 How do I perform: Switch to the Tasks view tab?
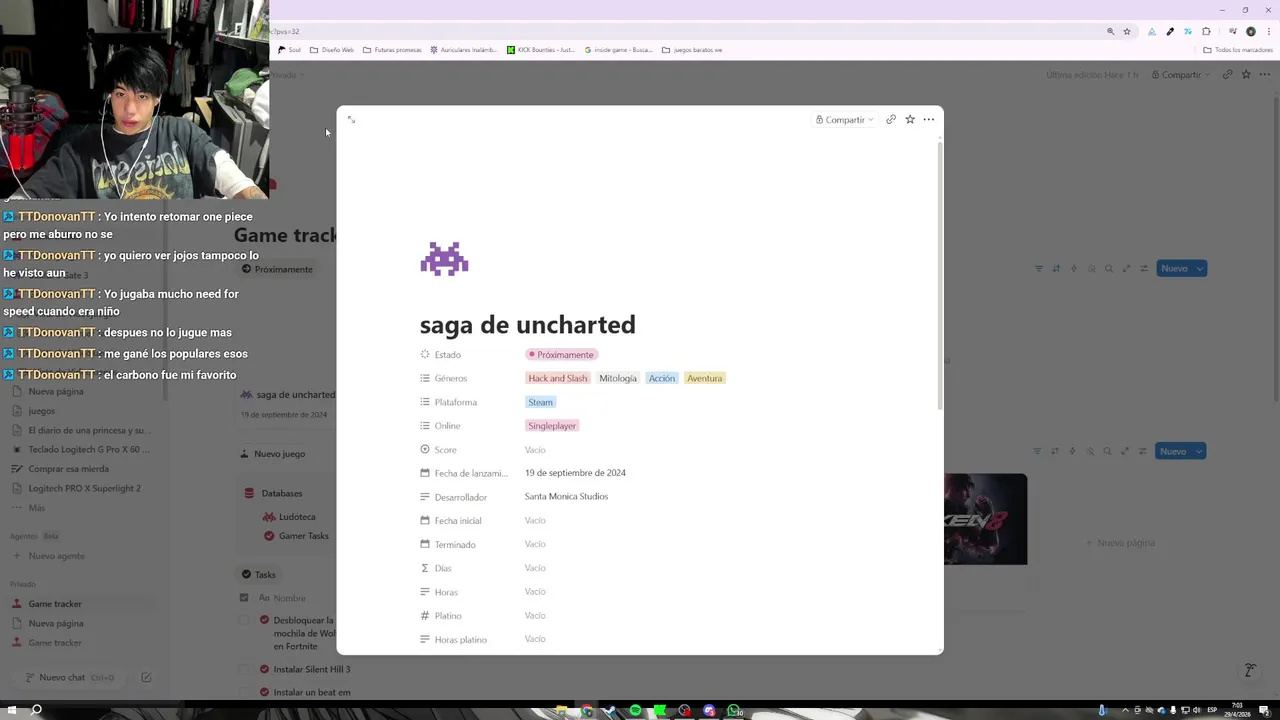pyautogui.click(x=259, y=575)
